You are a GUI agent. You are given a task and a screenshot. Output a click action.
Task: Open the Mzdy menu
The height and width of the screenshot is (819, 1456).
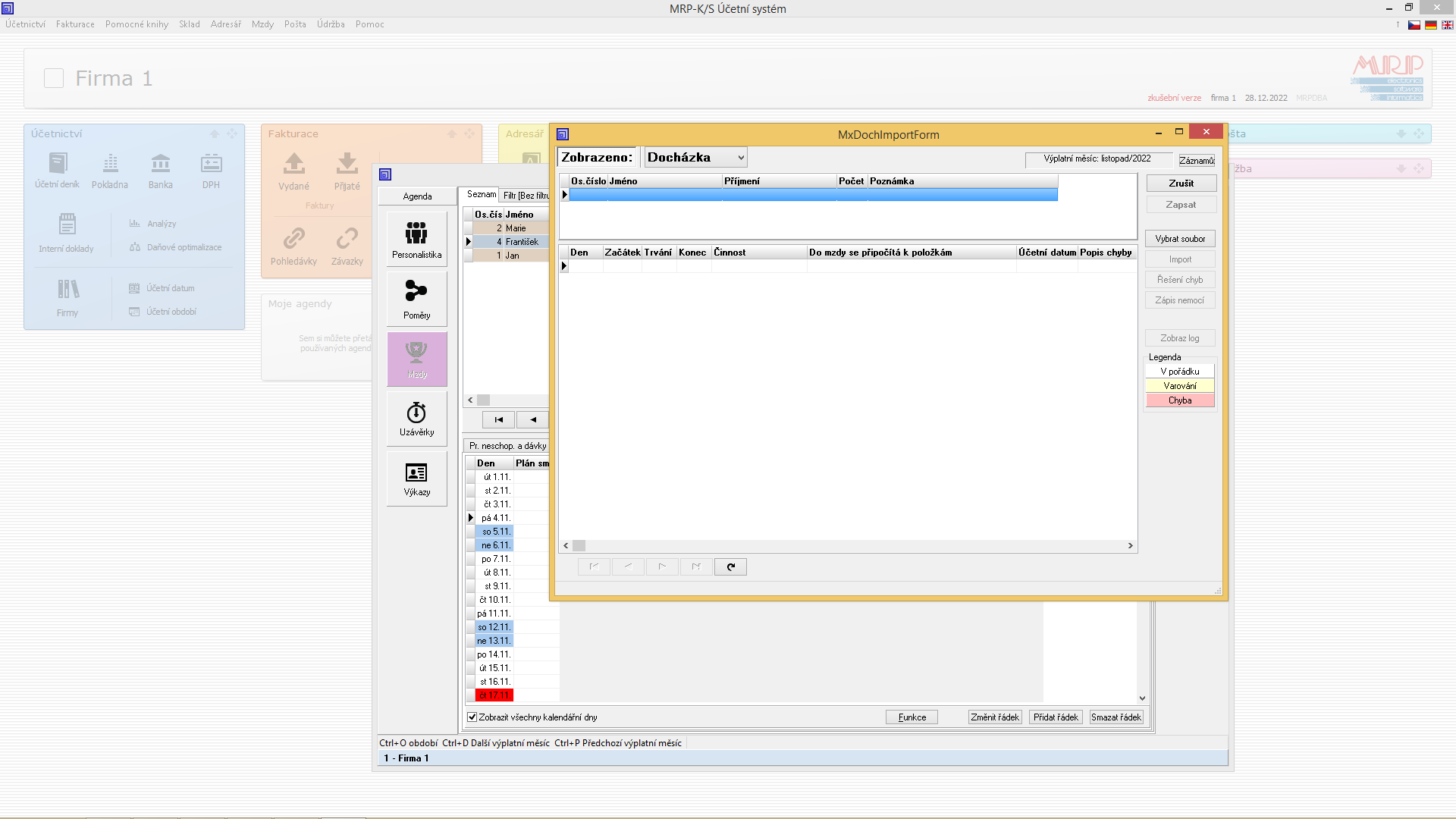(x=262, y=24)
